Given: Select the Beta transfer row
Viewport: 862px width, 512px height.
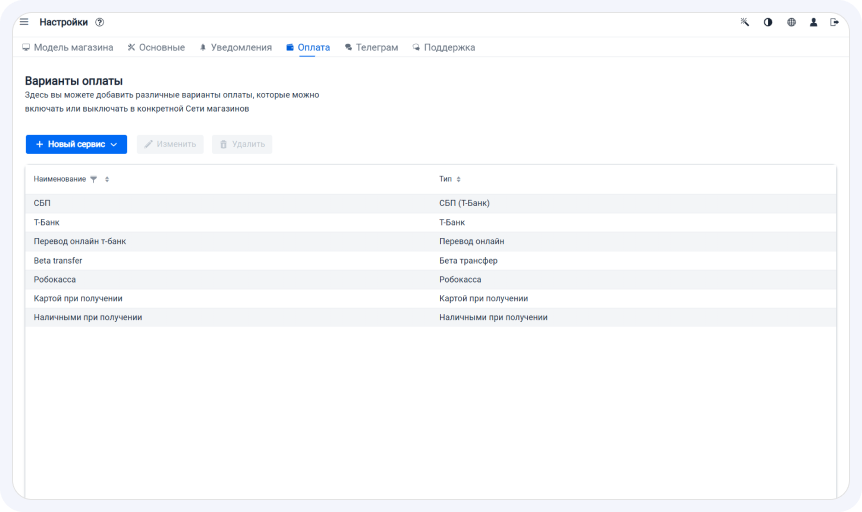Looking at the screenshot, I should click(x=430, y=261).
